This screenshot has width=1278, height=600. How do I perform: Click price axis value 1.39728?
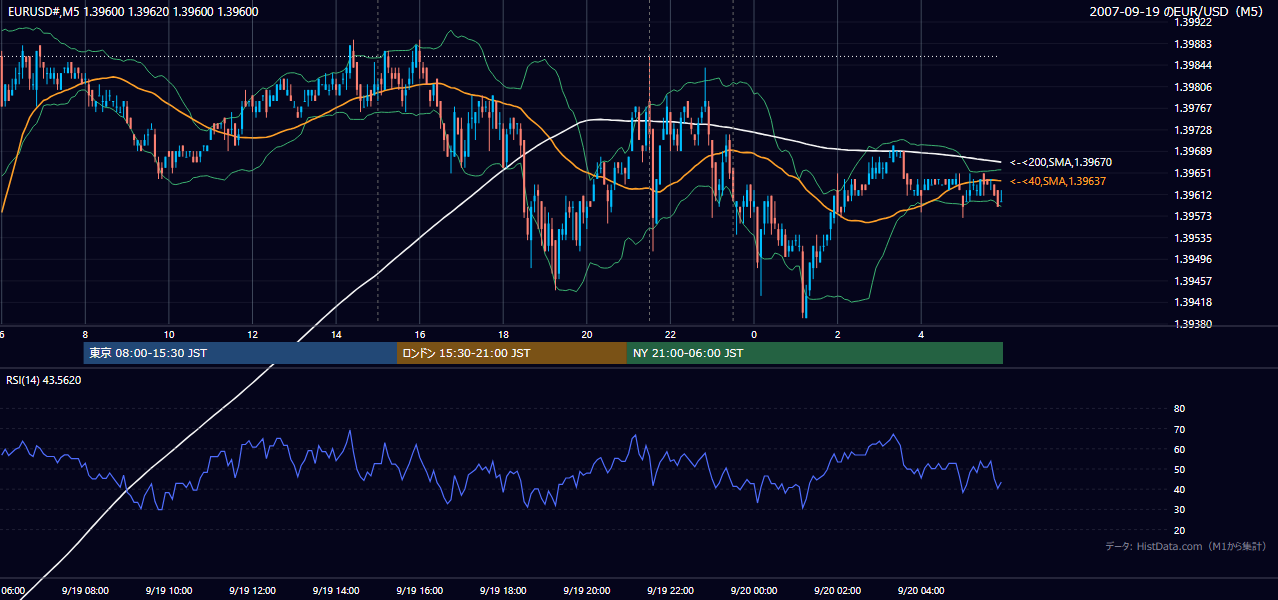[x=1191, y=130]
